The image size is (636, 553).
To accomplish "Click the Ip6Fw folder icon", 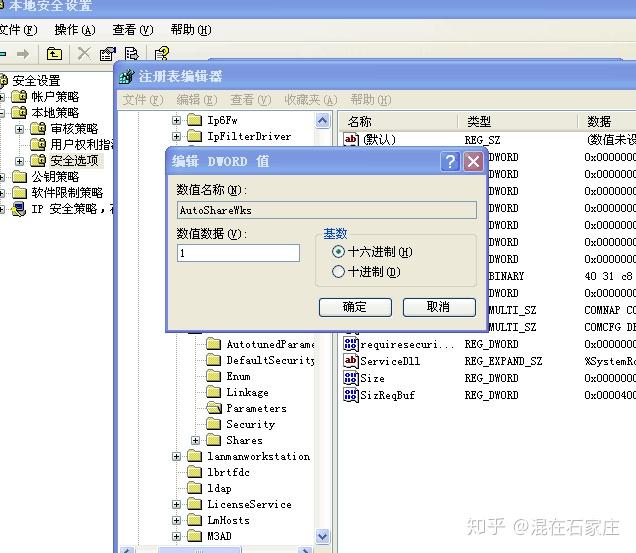I will (x=195, y=120).
